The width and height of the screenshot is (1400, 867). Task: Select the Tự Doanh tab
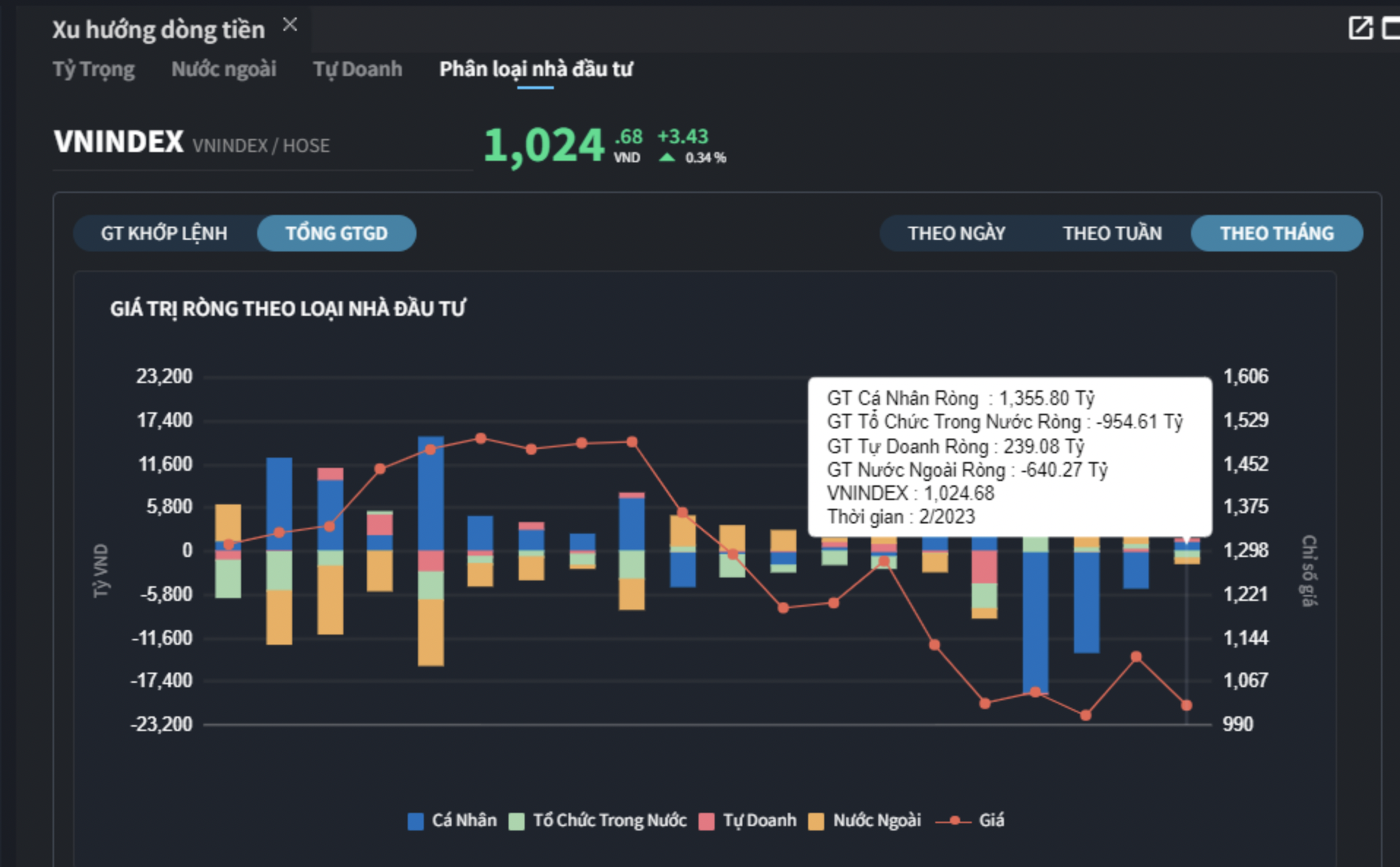[357, 69]
